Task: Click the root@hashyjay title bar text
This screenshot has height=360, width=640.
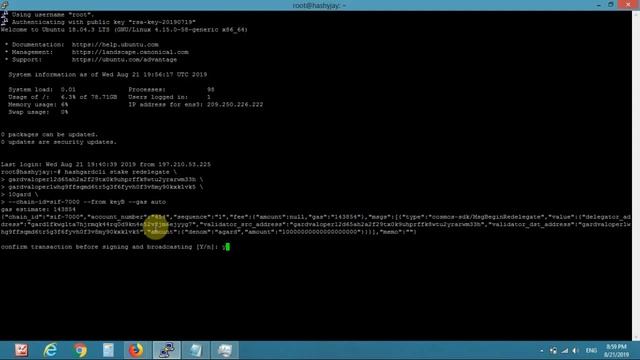Action: click(319, 5)
